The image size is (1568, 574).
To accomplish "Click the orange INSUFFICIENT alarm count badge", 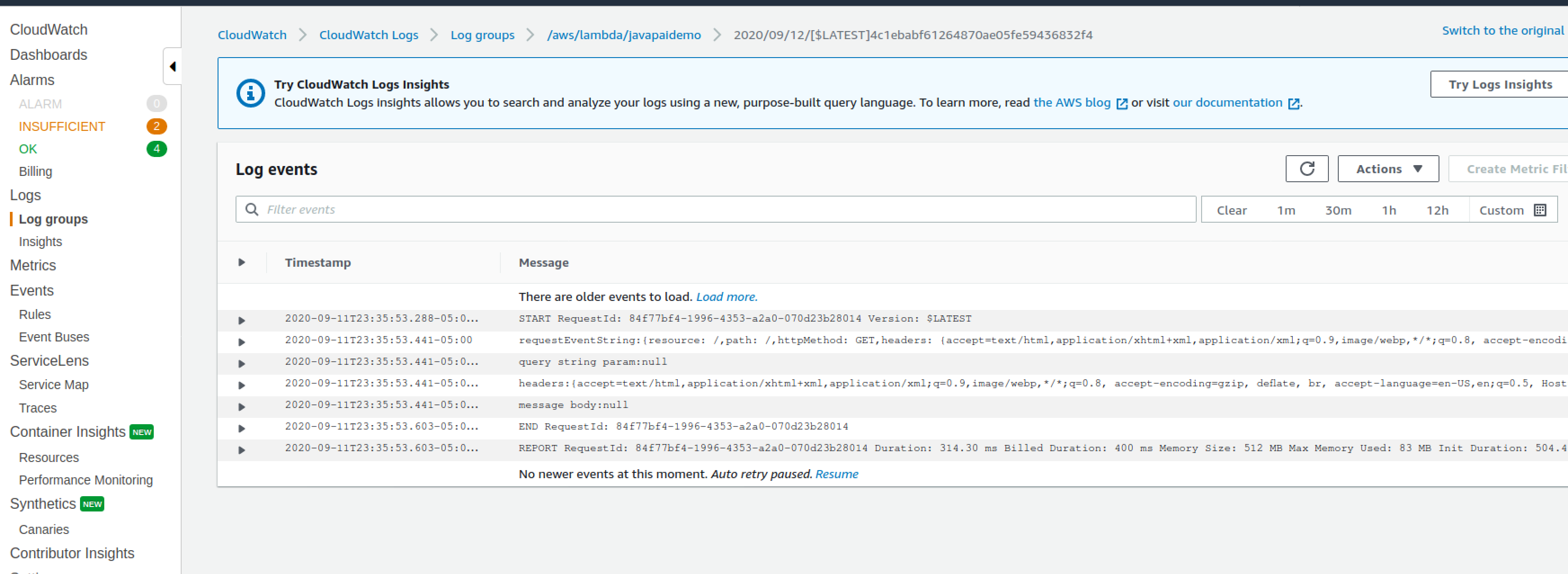I will [x=157, y=126].
